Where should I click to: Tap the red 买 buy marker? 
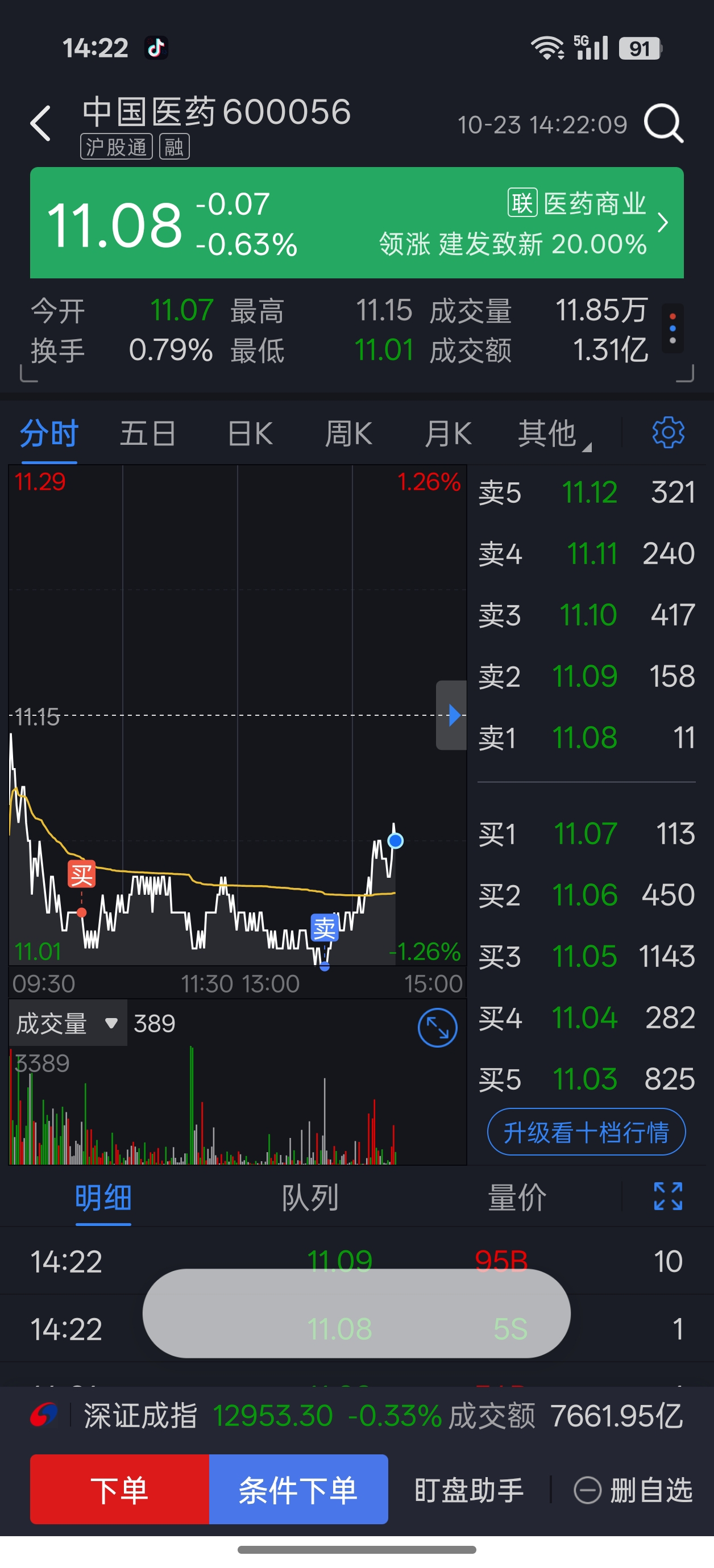pyautogui.click(x=82, y=875)
